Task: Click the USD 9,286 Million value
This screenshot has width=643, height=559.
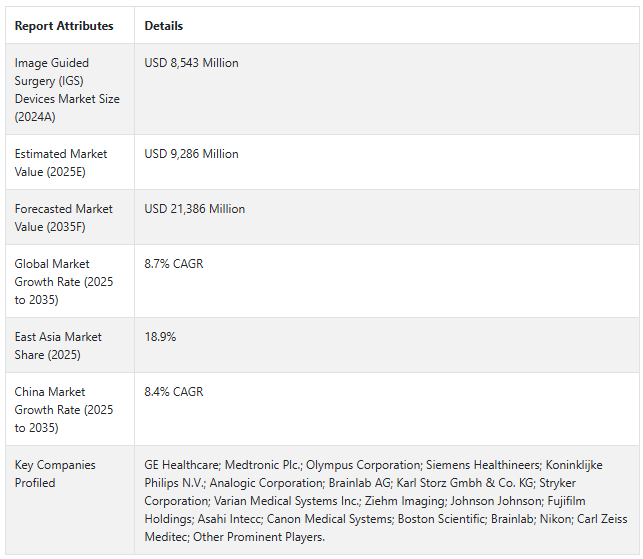Action: coord(191,154)
